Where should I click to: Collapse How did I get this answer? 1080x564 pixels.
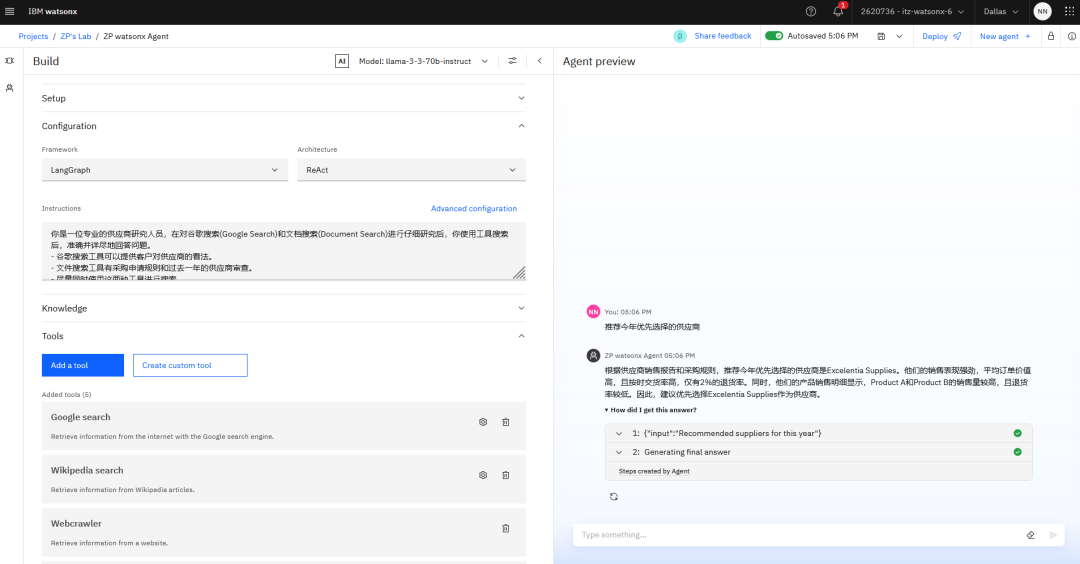tap(651, 410)
